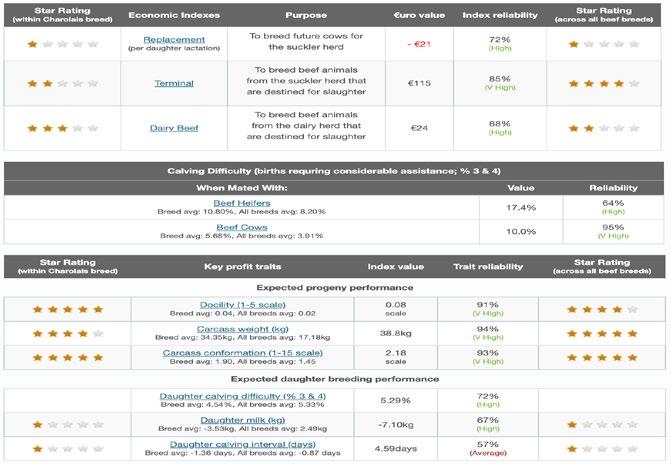Open the Daughter calving interval (days) link
The image size is (671, 465).
click(x=243, y=444)
